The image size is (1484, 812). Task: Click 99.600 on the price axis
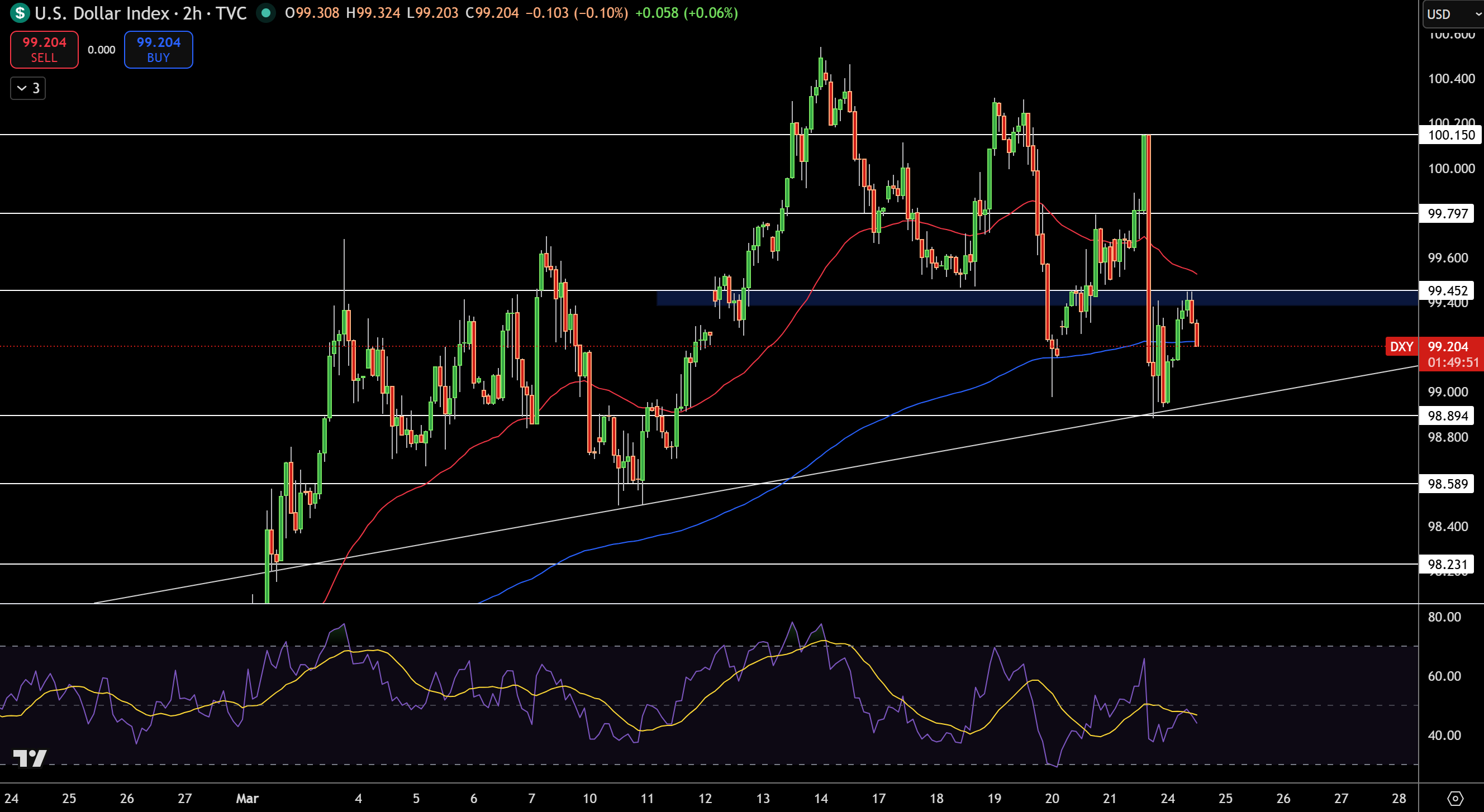(x=1448, y=257)
